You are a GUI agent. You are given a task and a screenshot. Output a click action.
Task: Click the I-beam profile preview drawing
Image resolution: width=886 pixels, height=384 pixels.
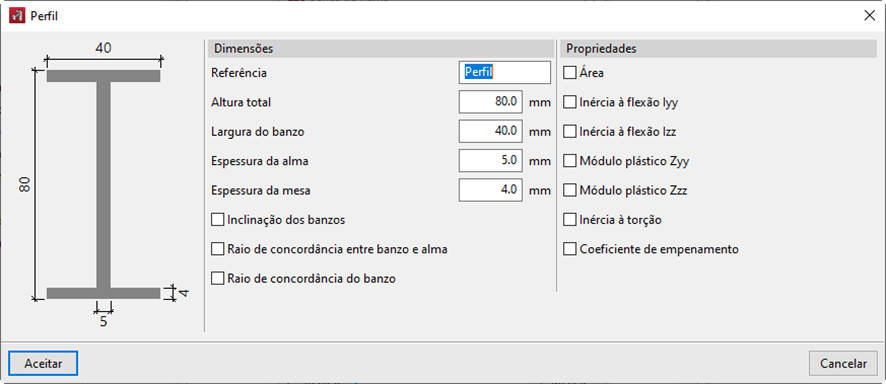coord(103,184)
